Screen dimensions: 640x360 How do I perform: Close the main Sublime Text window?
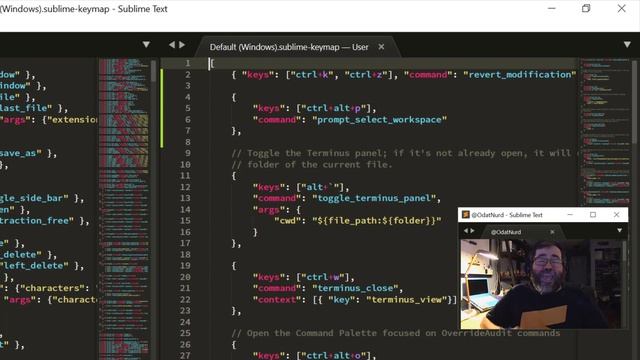pos(621,8)
